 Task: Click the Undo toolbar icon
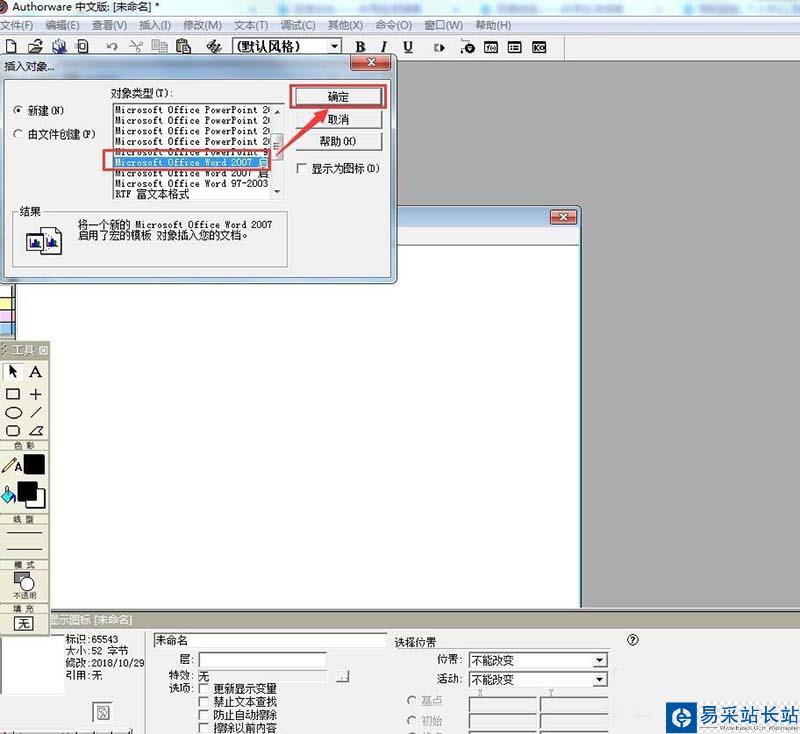[x=112, y=47]
